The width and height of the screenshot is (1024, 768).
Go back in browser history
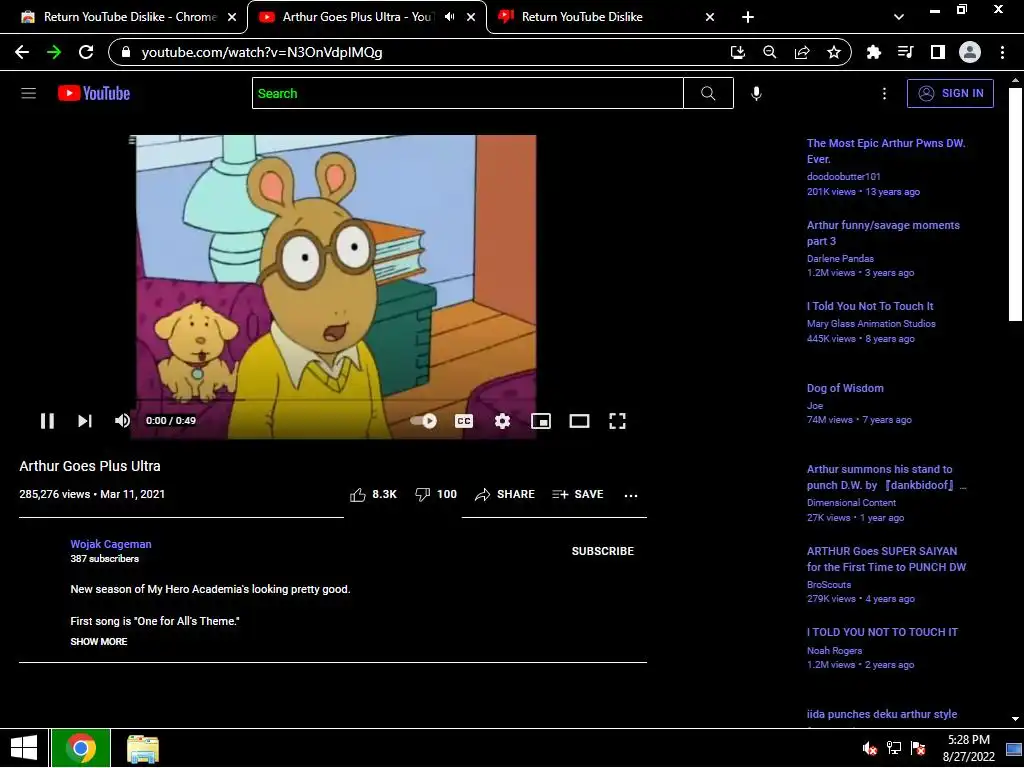(x=22, y=52)
